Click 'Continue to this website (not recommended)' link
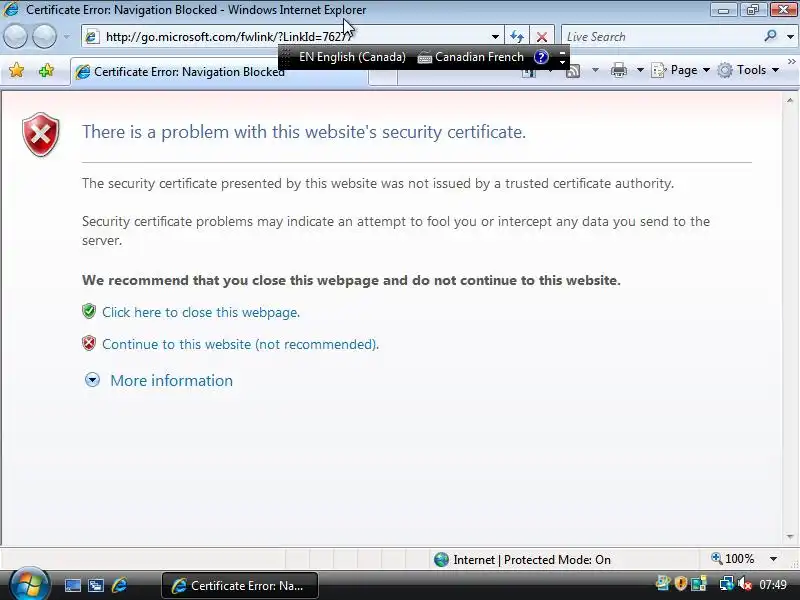This screenshot has height=600, width=800. [x=240, y=344]
